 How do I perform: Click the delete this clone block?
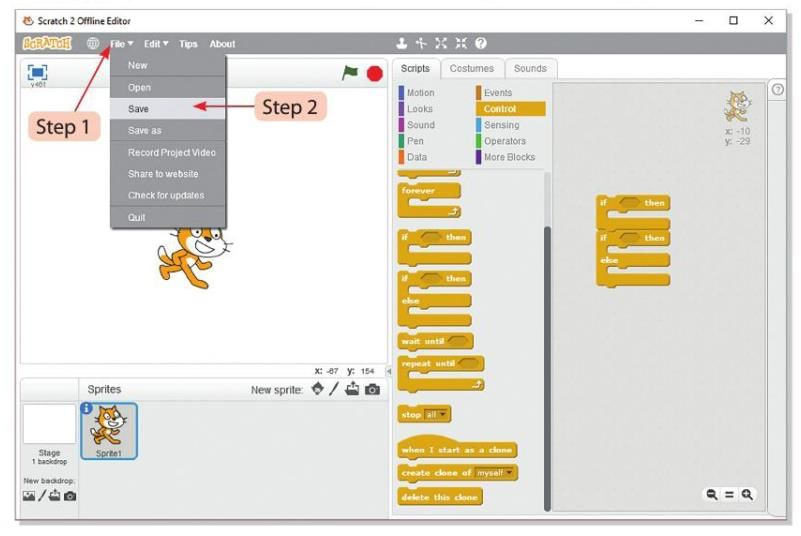pos(439,497)
